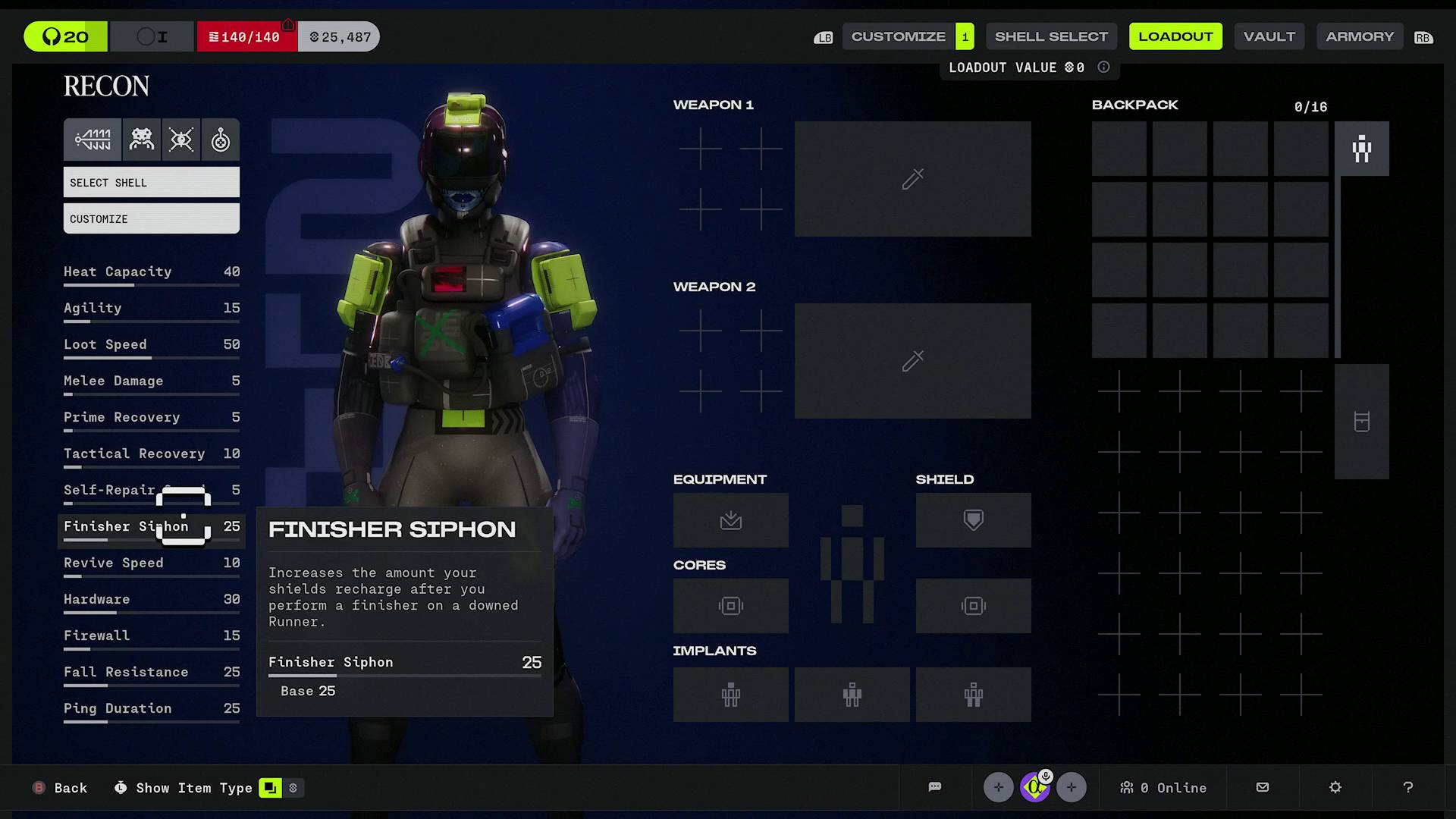Open the mail envelope icon
This screenshot has width=1456, height=819.
point(1261,787)
